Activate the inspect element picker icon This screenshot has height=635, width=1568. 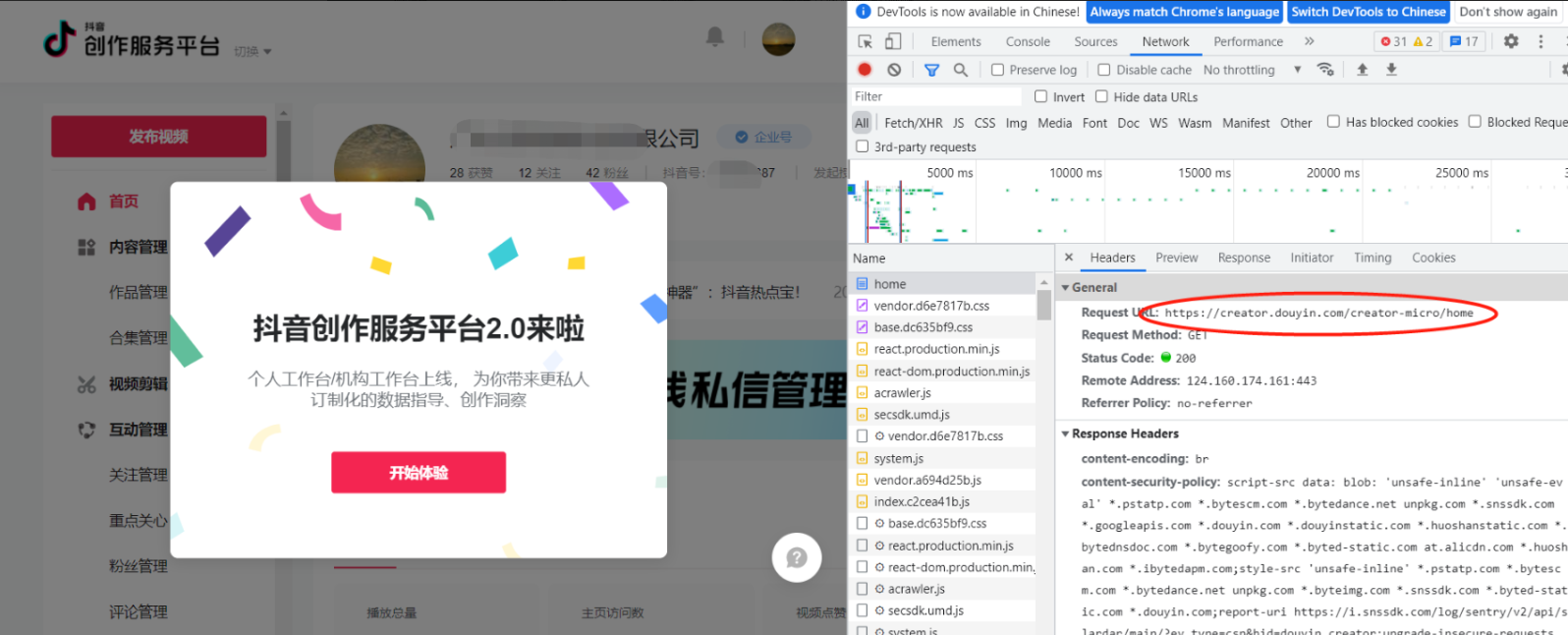pos(865,41)
